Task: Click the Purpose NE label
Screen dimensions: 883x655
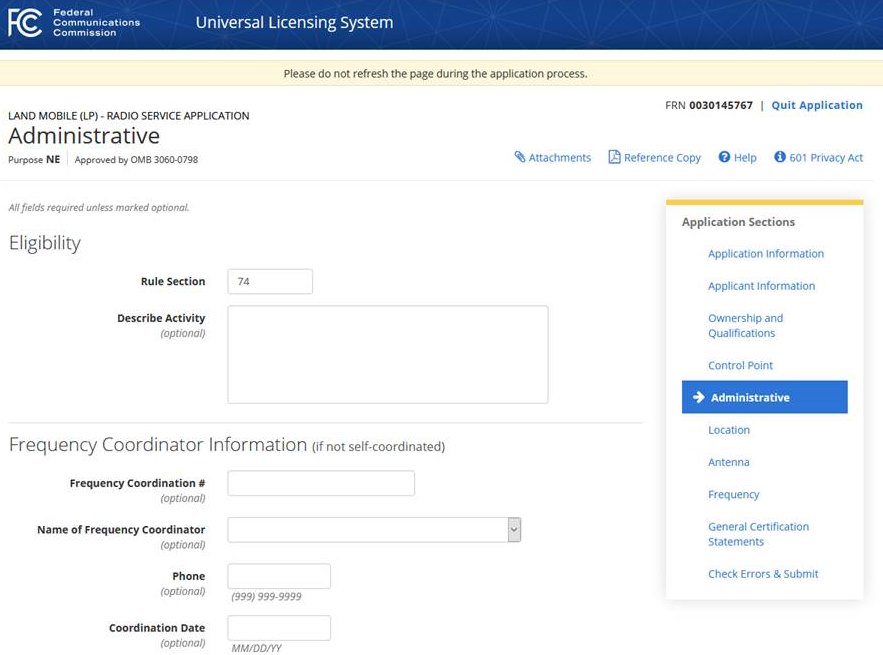Action: click(34, 160)
